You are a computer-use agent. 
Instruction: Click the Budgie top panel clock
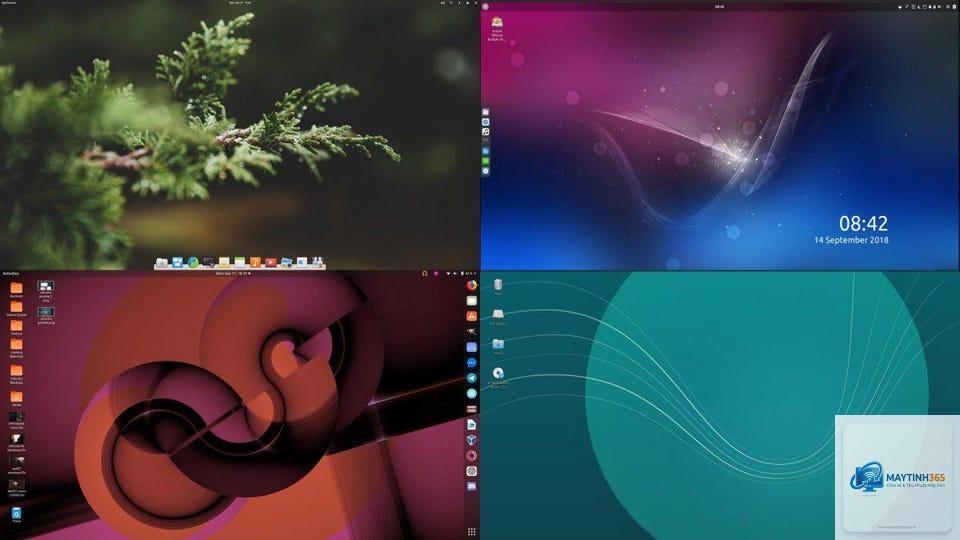click(x=719, y=6)
